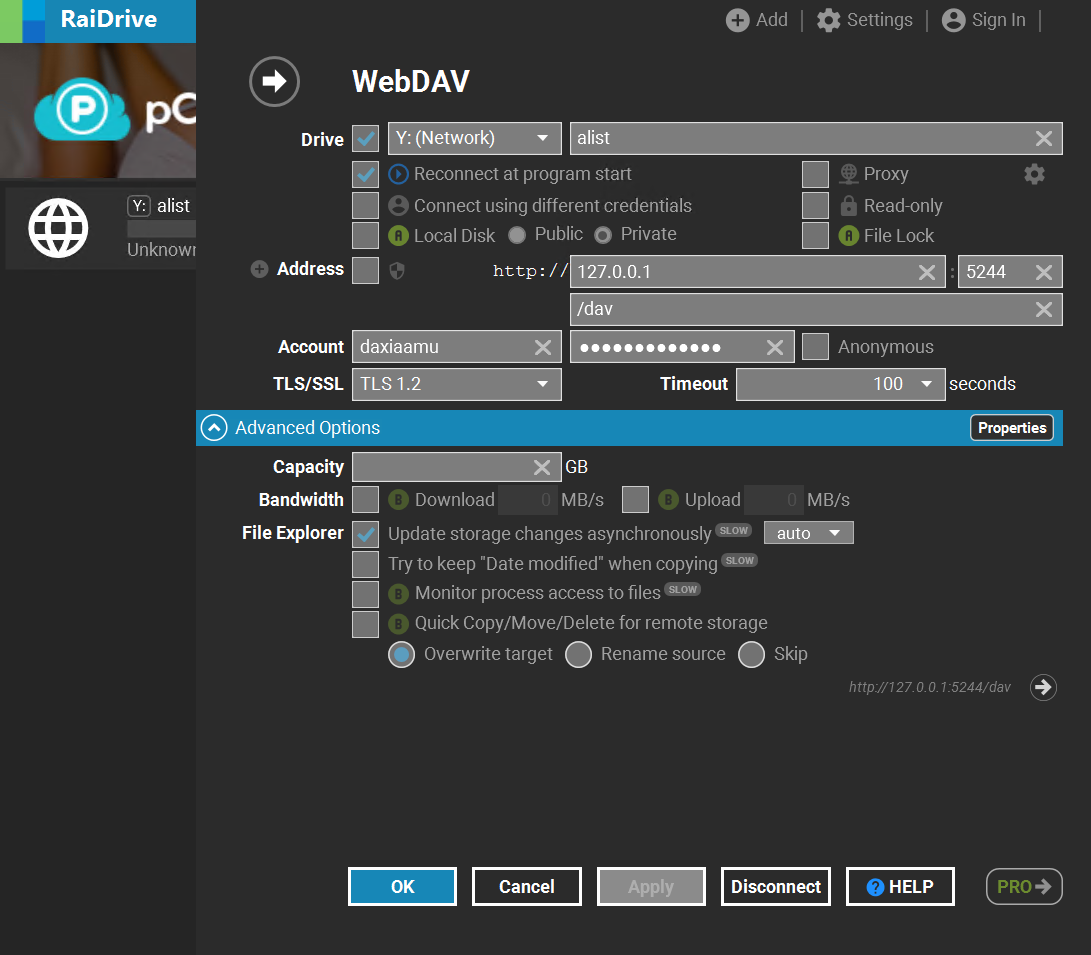1091x955 pixels.
Task: Select the Public radio option
Action: [x=517, y=235]
